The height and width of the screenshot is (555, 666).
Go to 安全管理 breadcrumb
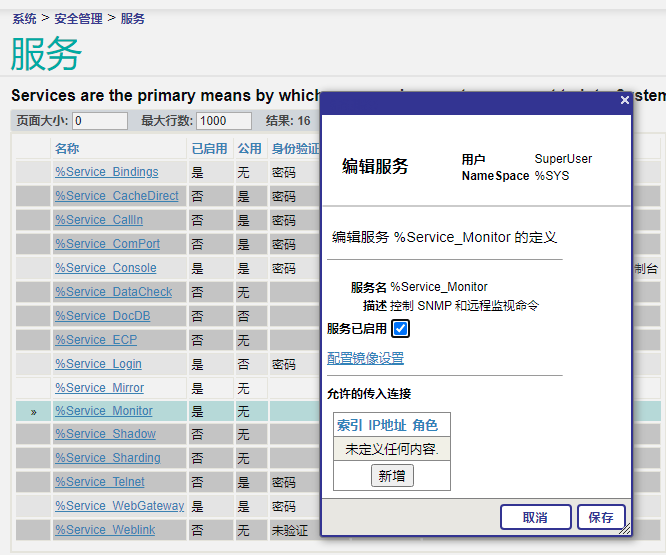point(78,18)
